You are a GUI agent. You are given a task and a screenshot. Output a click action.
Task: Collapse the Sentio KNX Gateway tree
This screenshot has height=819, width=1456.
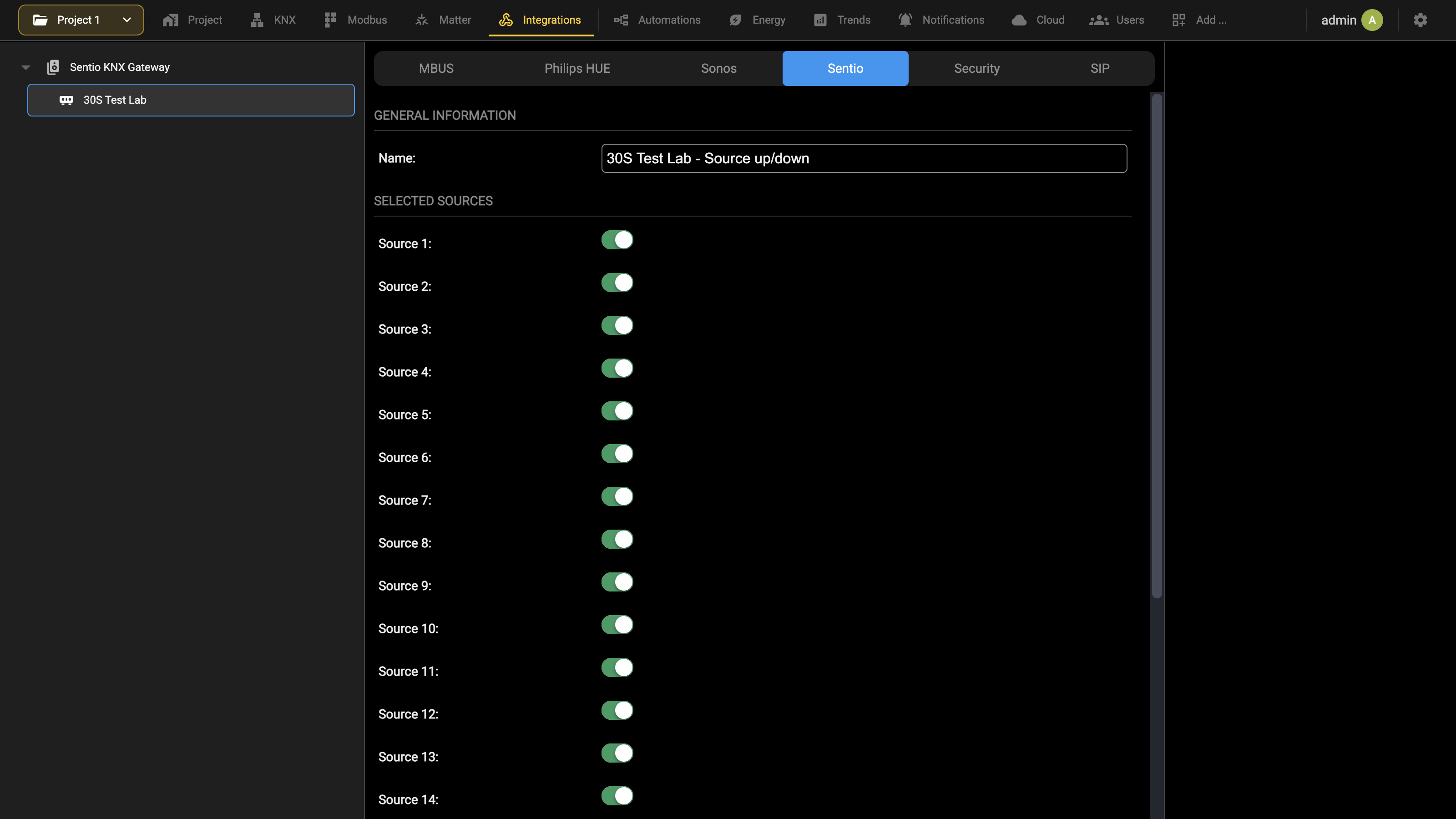[x=25, y=67]
